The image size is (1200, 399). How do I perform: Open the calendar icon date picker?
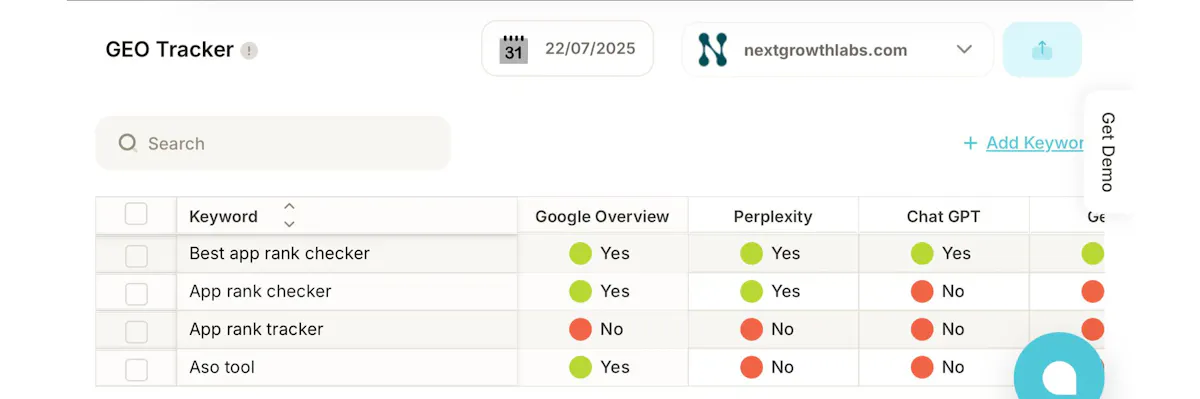pos(514,49)
